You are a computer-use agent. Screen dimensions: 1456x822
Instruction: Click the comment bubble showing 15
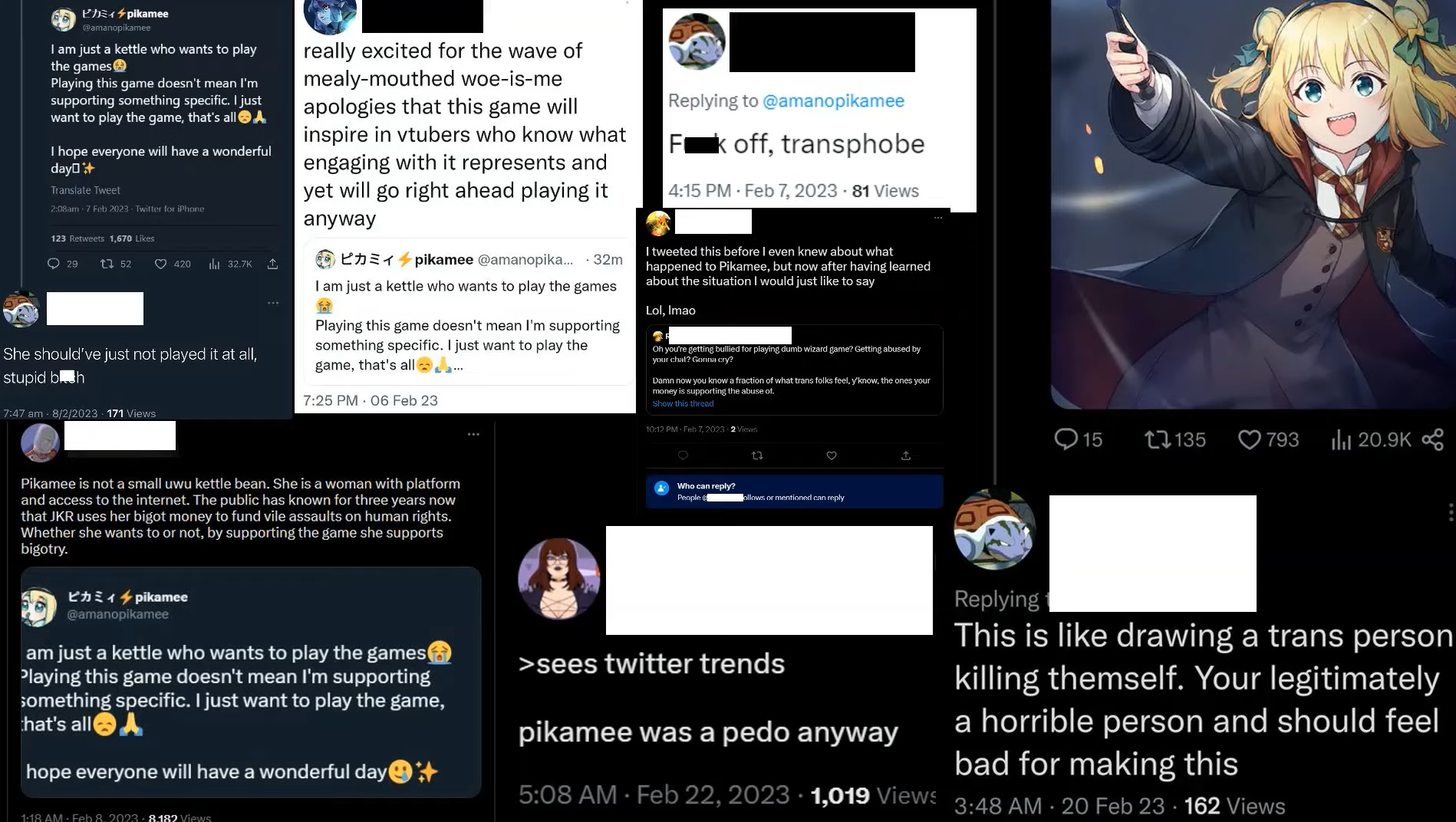[x=1066, y=439]
